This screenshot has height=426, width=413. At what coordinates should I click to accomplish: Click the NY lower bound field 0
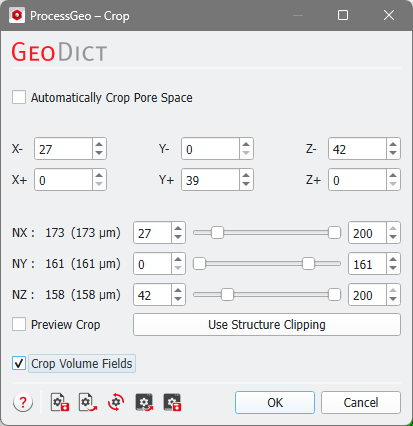[x=153, y=264]
